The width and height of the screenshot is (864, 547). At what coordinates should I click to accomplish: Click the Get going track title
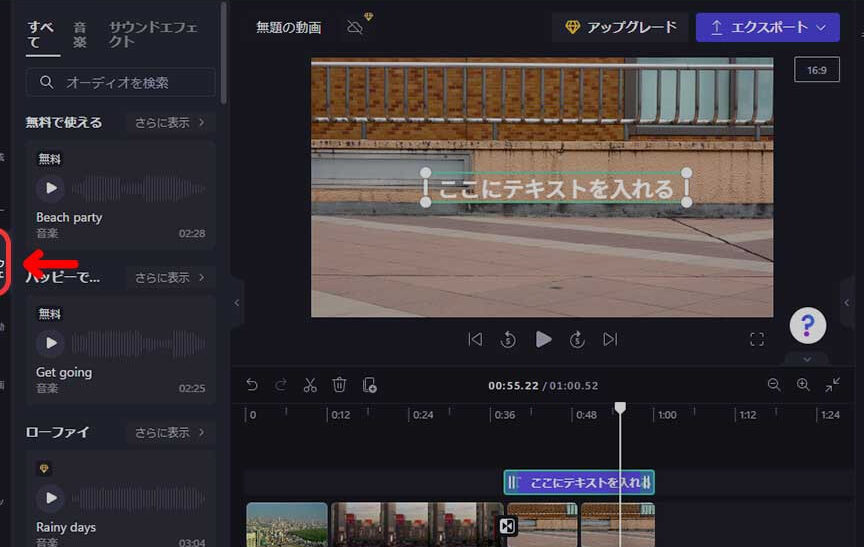click(x=64, y=372)
